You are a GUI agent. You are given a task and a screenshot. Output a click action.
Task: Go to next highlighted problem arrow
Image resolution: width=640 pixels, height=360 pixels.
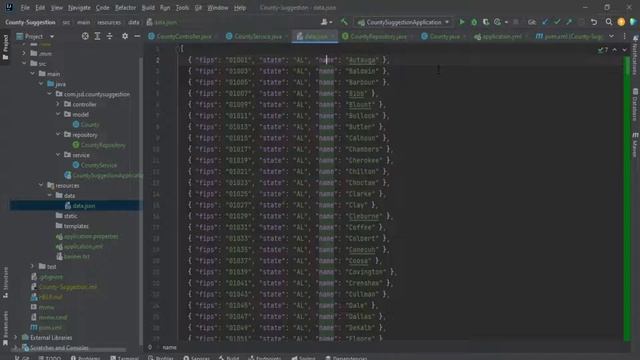624,50
